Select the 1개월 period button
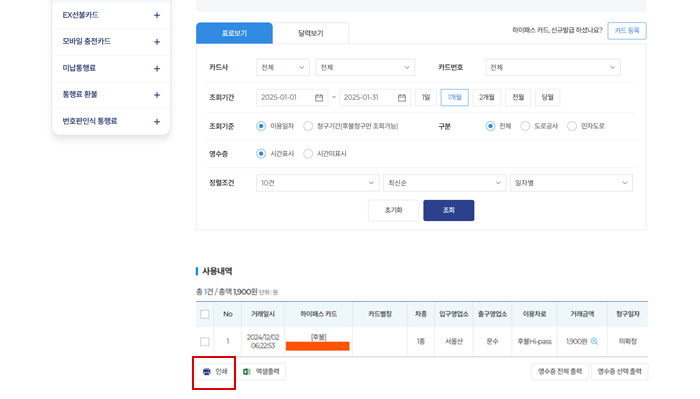 (454, 97)
